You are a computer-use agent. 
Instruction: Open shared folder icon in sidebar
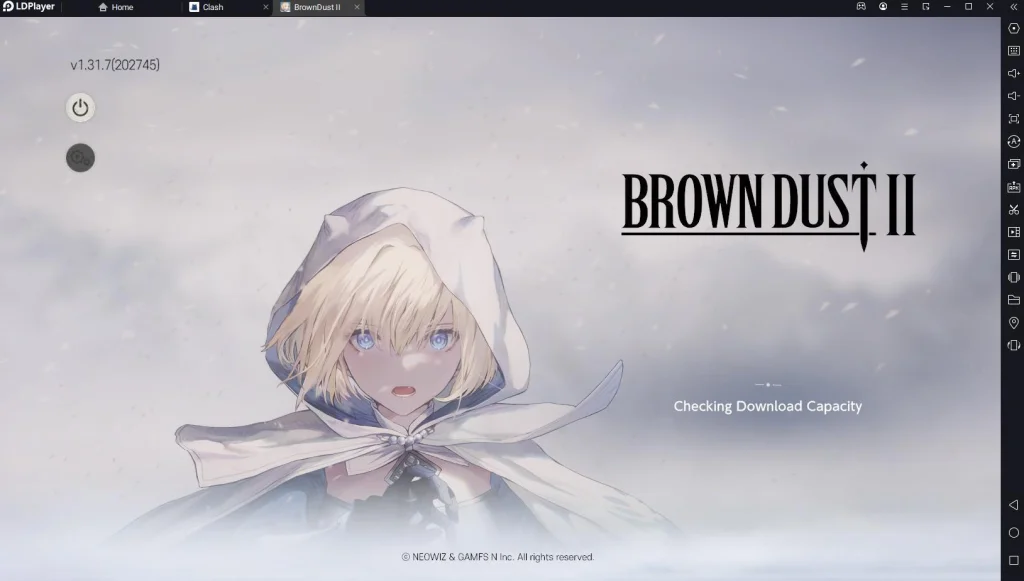coord(1014,300)
